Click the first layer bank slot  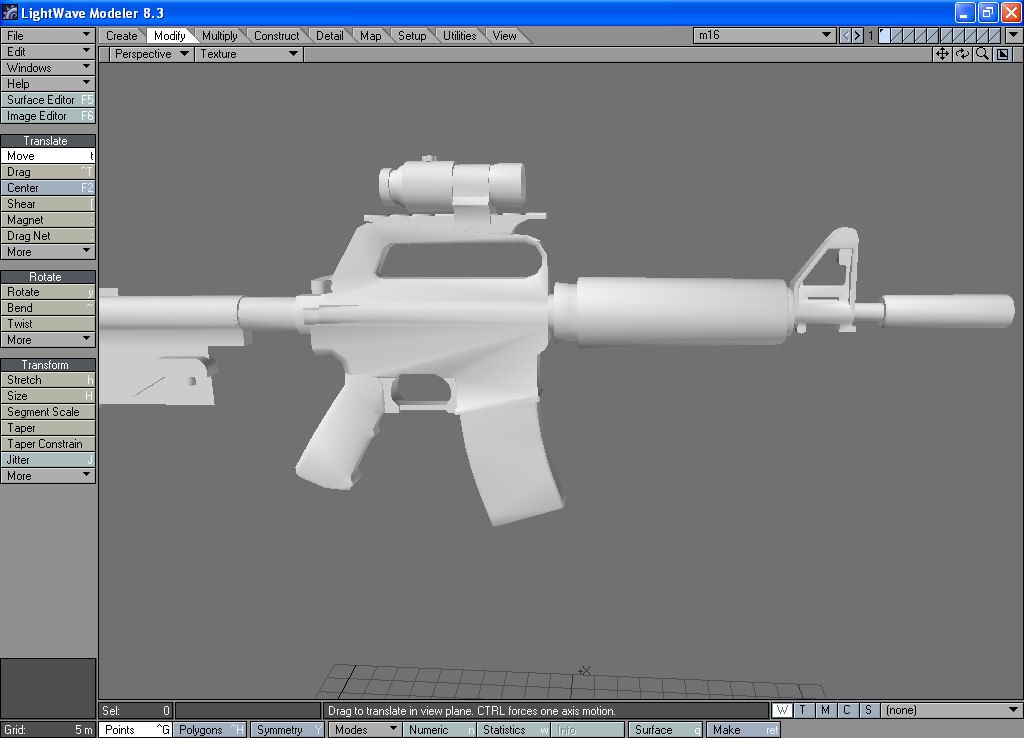pyautogui.click(x=884, y=35)
